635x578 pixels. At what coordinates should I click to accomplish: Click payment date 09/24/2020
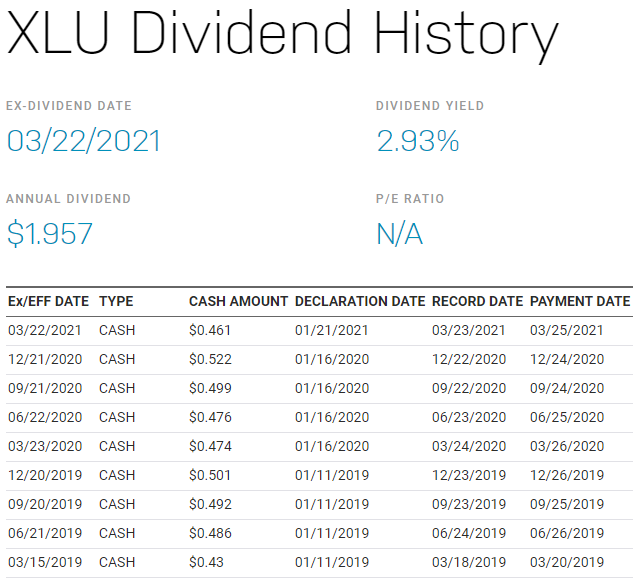pyautogui.click(x=567, y=388)
